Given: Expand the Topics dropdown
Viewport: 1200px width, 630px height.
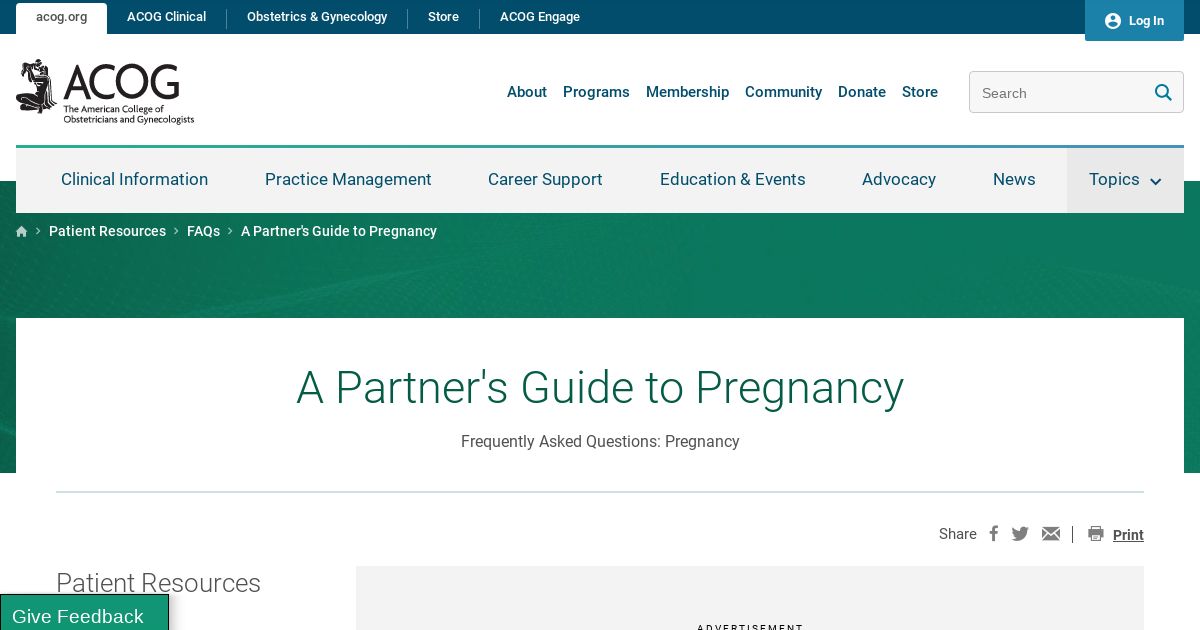Looking at the screenshot, I should click(x=1125, y=180).
